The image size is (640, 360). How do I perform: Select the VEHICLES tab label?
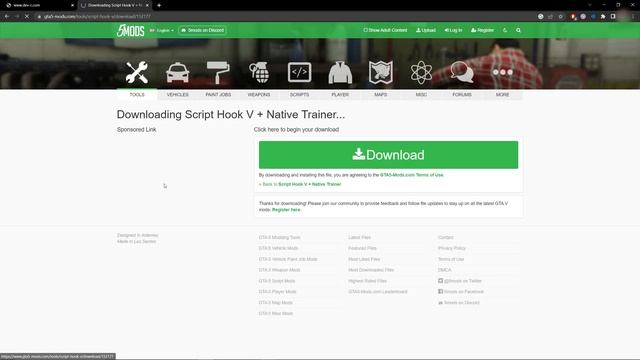[x=178, y=95]
